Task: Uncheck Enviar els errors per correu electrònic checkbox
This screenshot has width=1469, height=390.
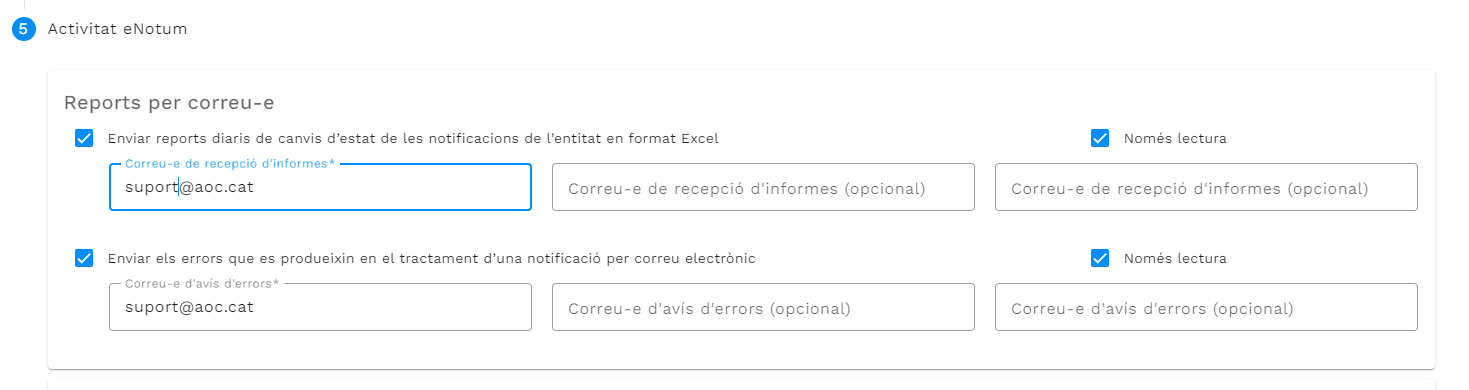Action: click(84, 258)
